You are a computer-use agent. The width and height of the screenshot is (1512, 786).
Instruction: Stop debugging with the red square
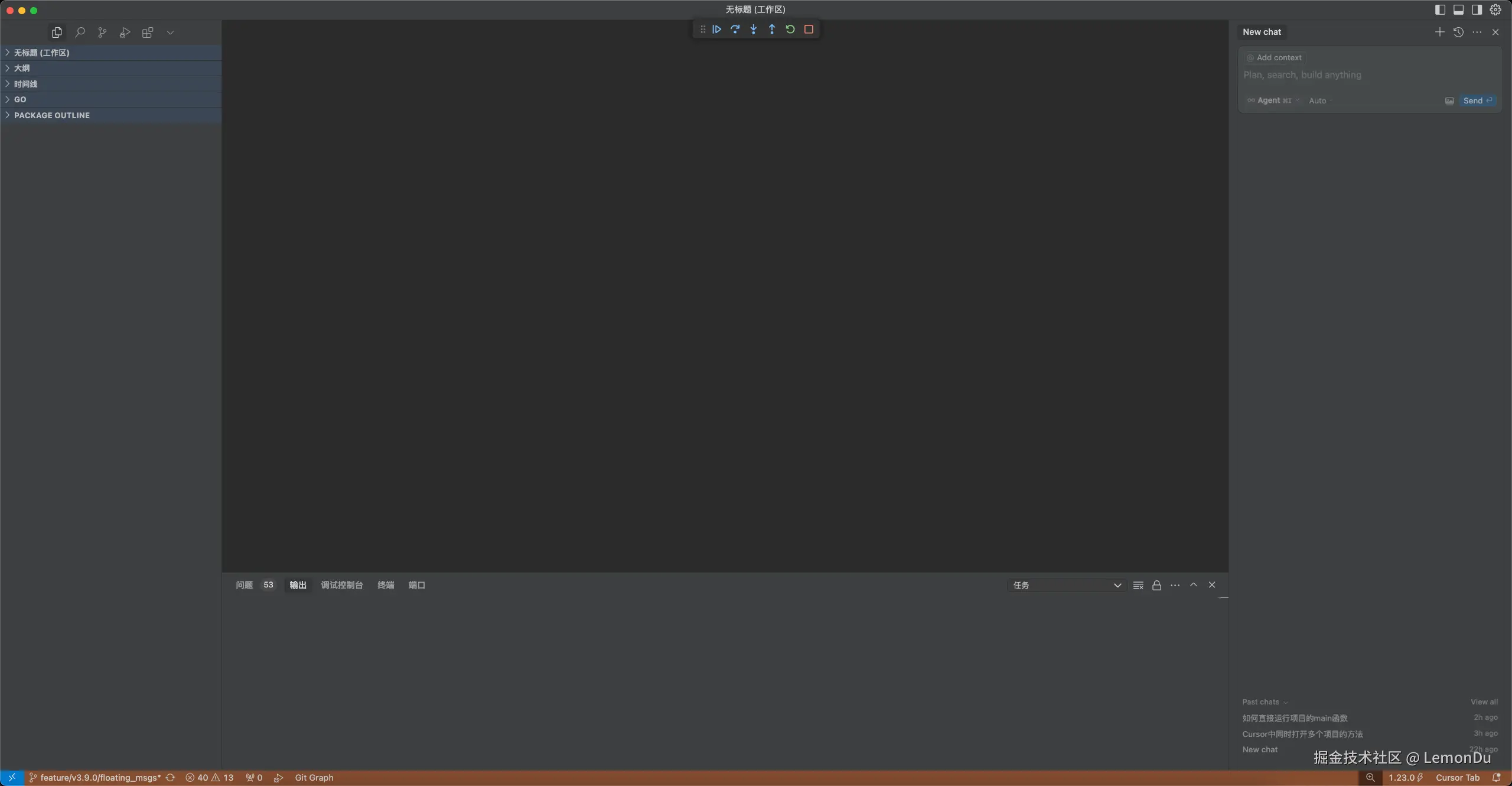coord(809,29)
